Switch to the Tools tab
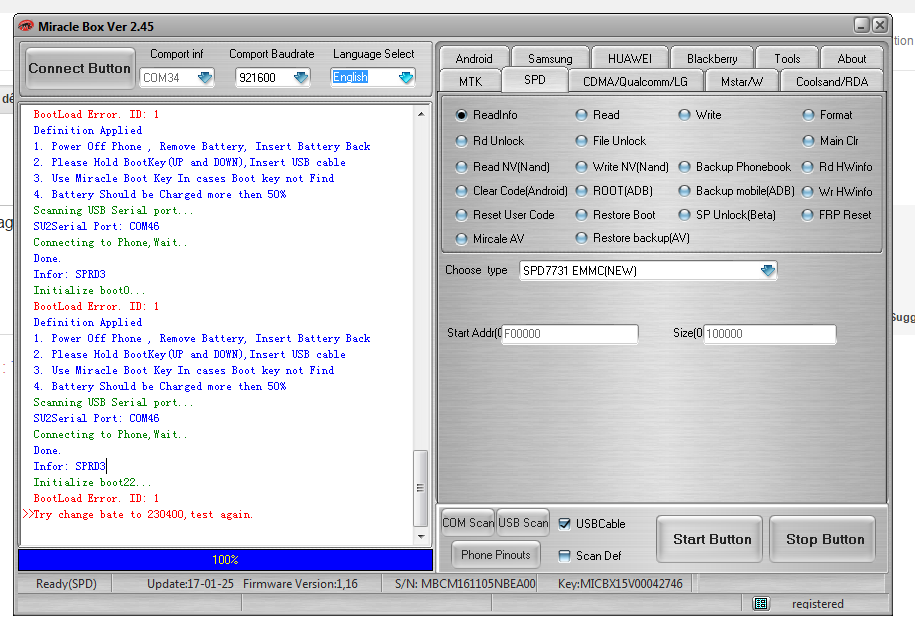 (787, 58)
